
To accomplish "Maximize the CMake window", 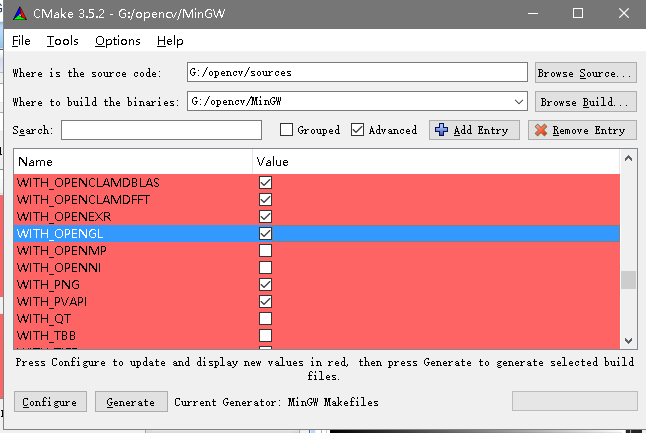I will (x=578, y=14).
